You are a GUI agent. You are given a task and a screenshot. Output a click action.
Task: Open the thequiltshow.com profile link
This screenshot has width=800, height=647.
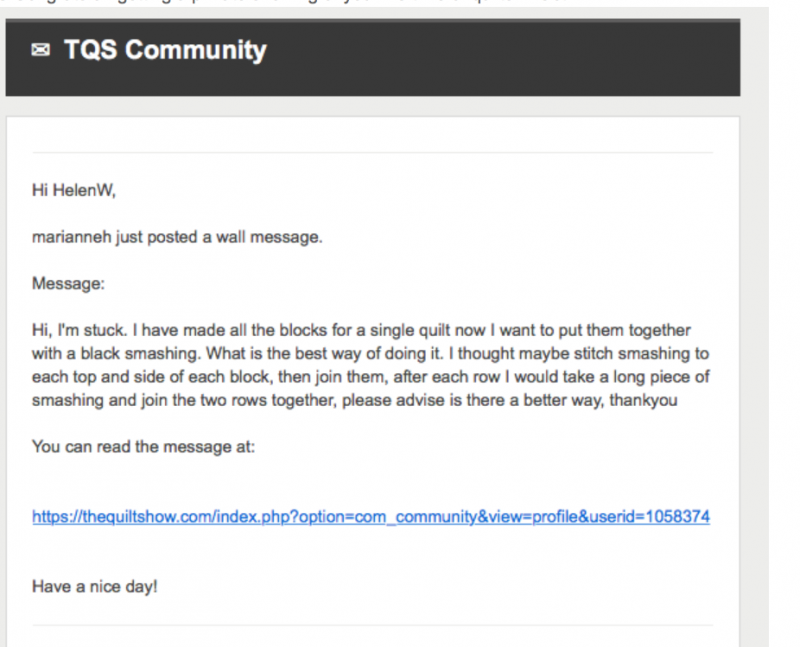coord(370,517)
